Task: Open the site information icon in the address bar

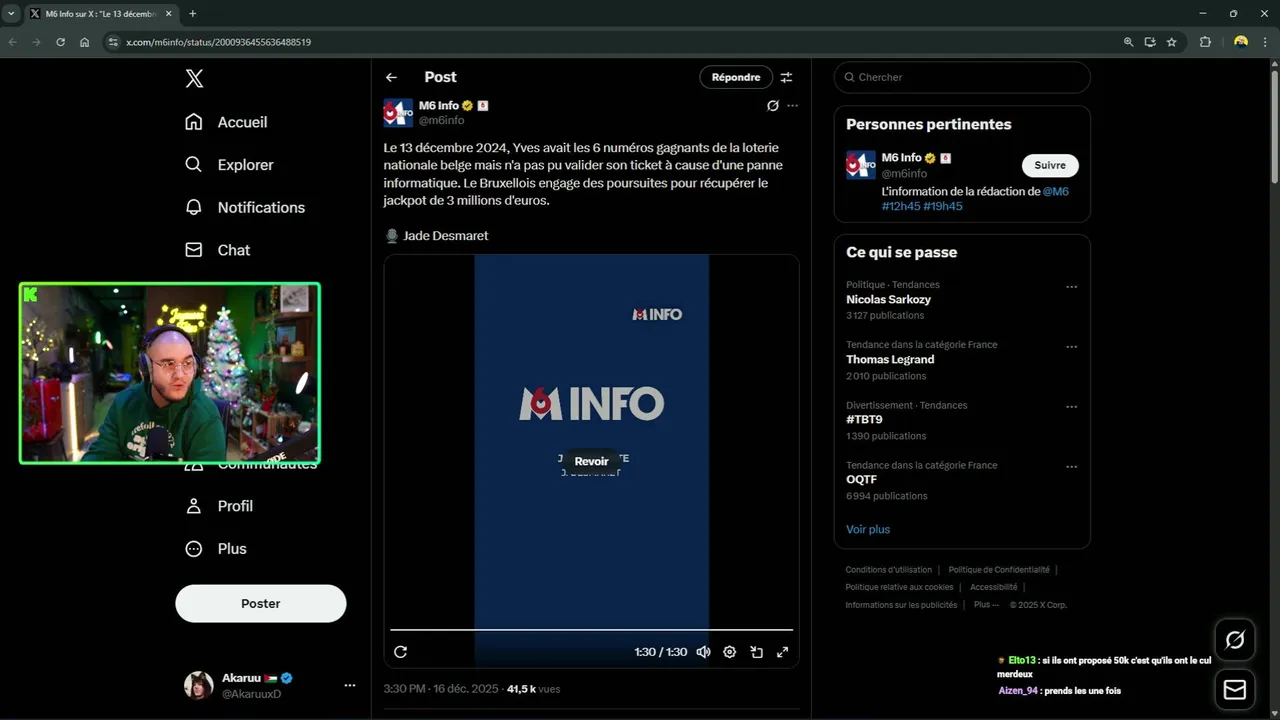Action: tap(113, 42)
